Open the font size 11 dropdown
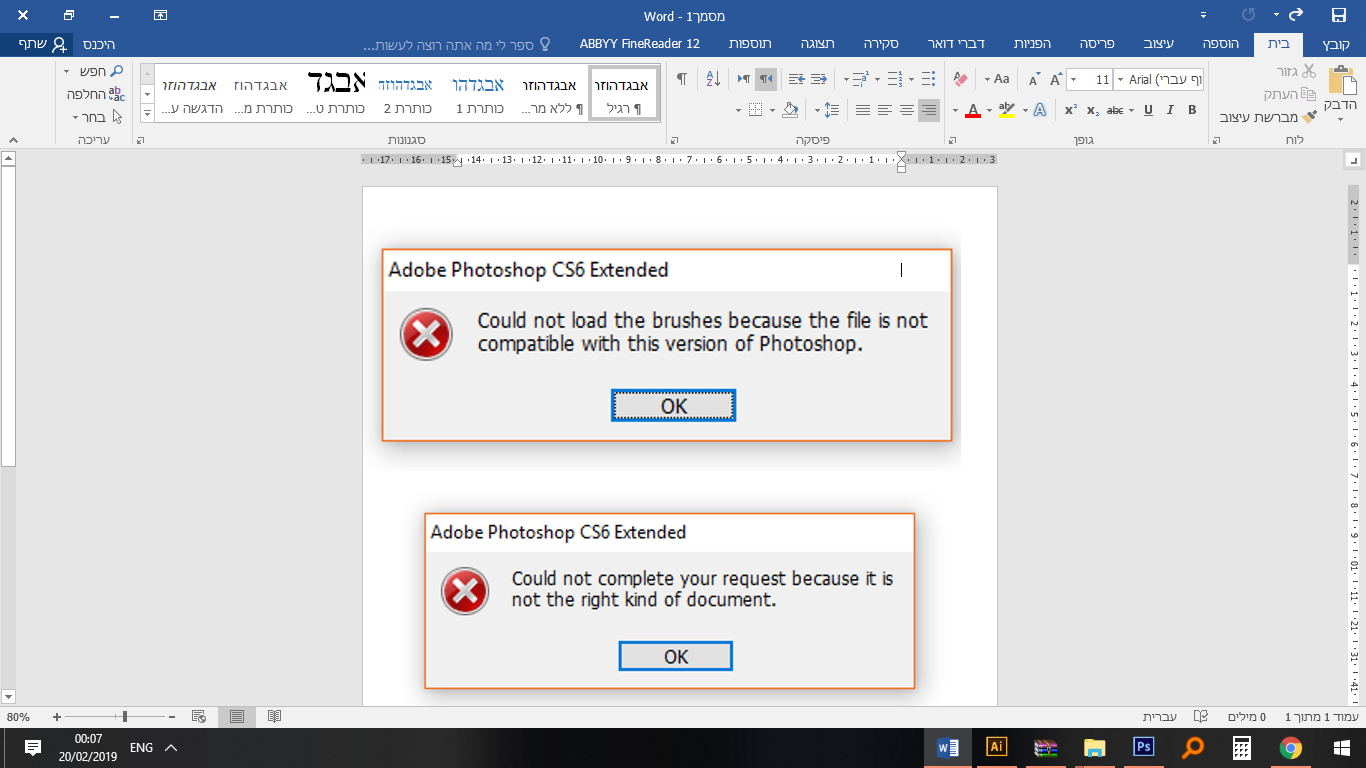 1074,80
